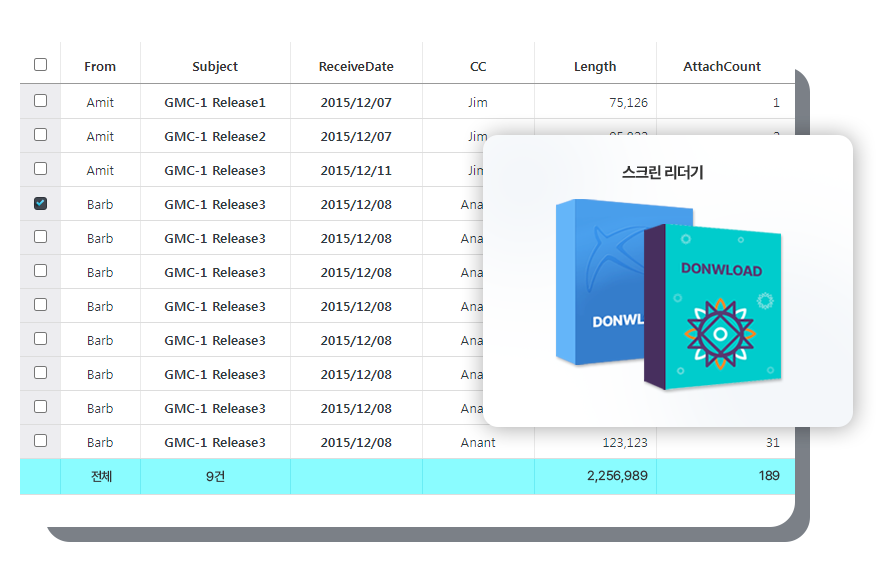Sort by the Length column header

pyautogui.click(x=595, y=67)
